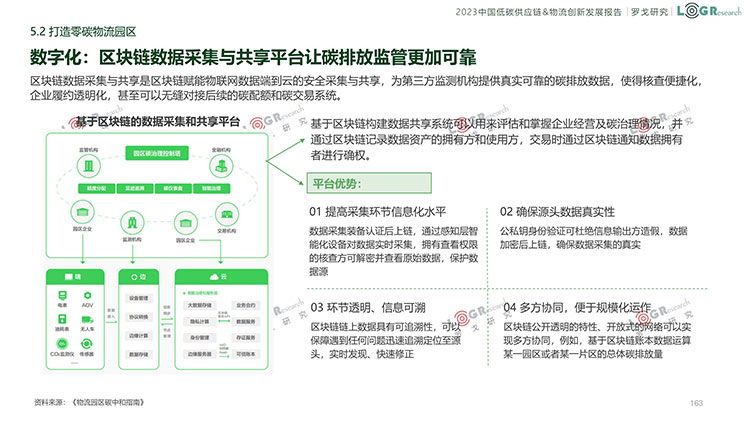Click heading 04 多方协同，便于规模化运作

pos(577,307)
